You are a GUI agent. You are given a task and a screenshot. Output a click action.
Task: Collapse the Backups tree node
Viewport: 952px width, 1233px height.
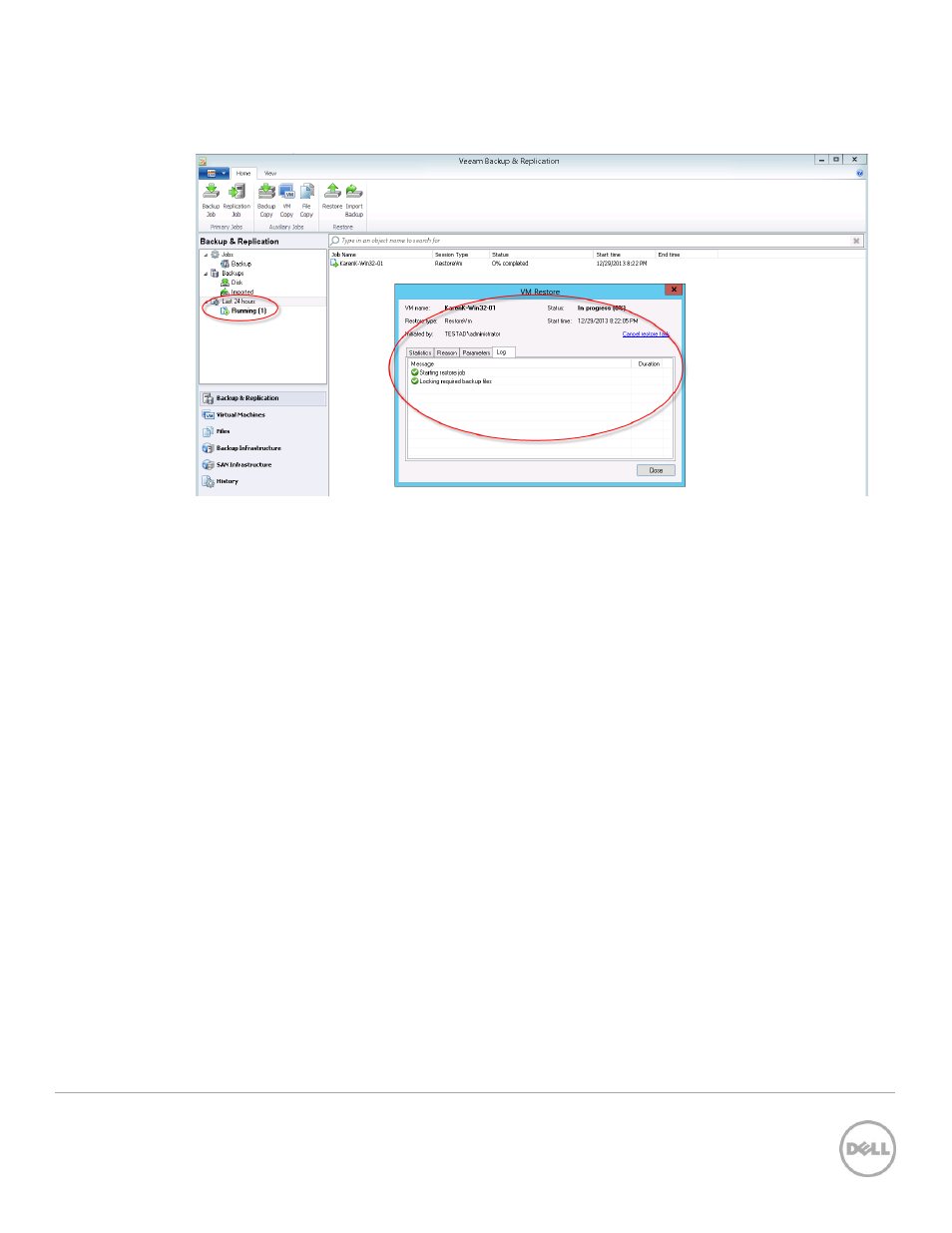pos(206,274)
